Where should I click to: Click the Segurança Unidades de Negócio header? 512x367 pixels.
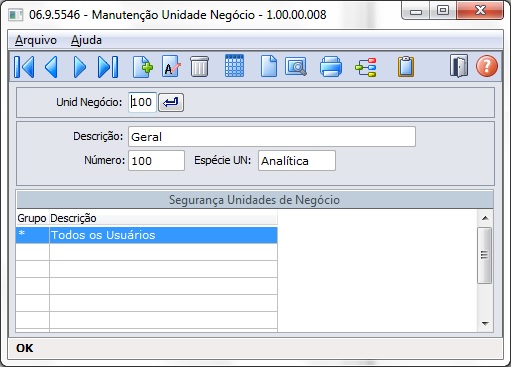[x=255, y=200]
